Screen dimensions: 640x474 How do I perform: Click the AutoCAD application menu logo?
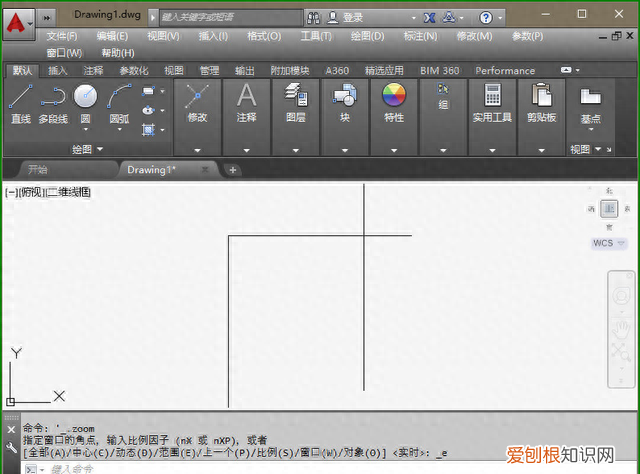tap(15, 18)
